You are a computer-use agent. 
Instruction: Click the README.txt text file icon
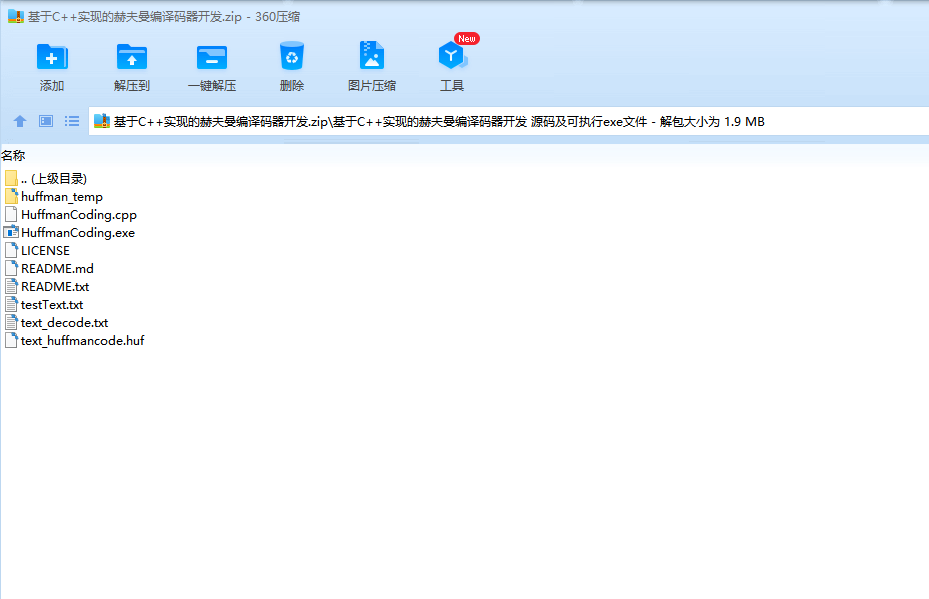11,287
